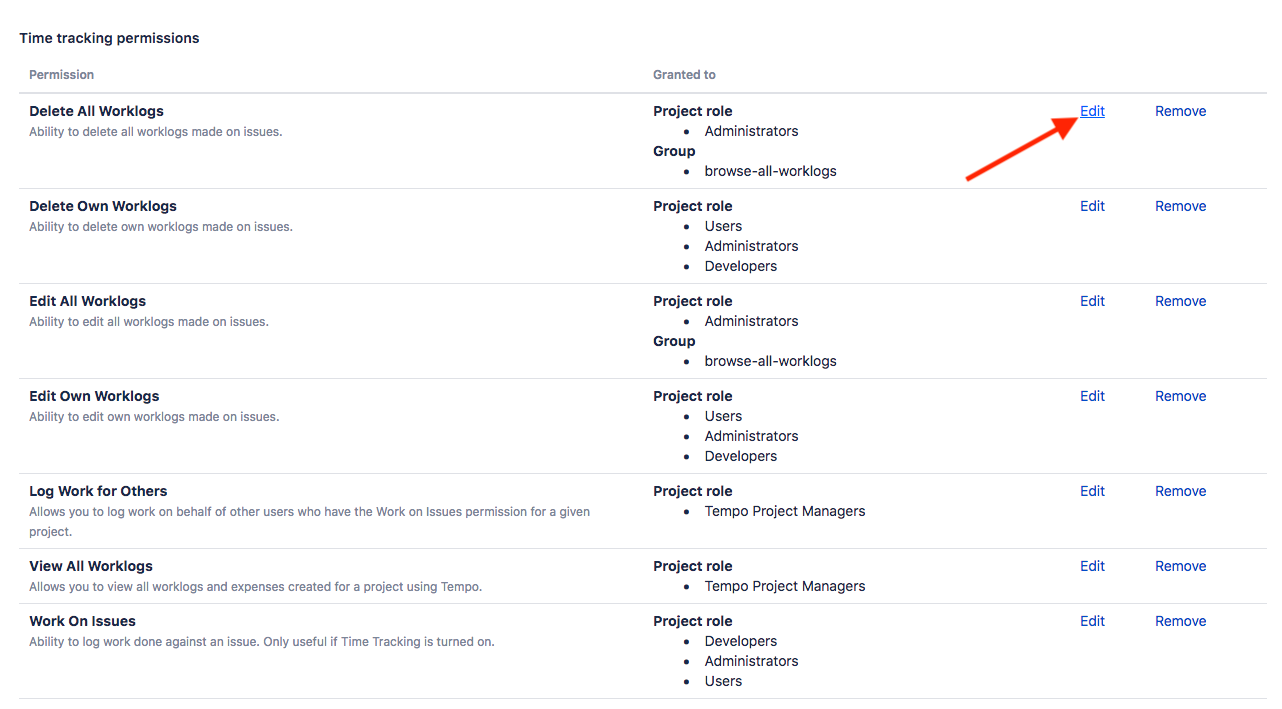1282x709 pixels.
Task: Edit the Edit All Worklogs permission
Action: [1092, 301]
